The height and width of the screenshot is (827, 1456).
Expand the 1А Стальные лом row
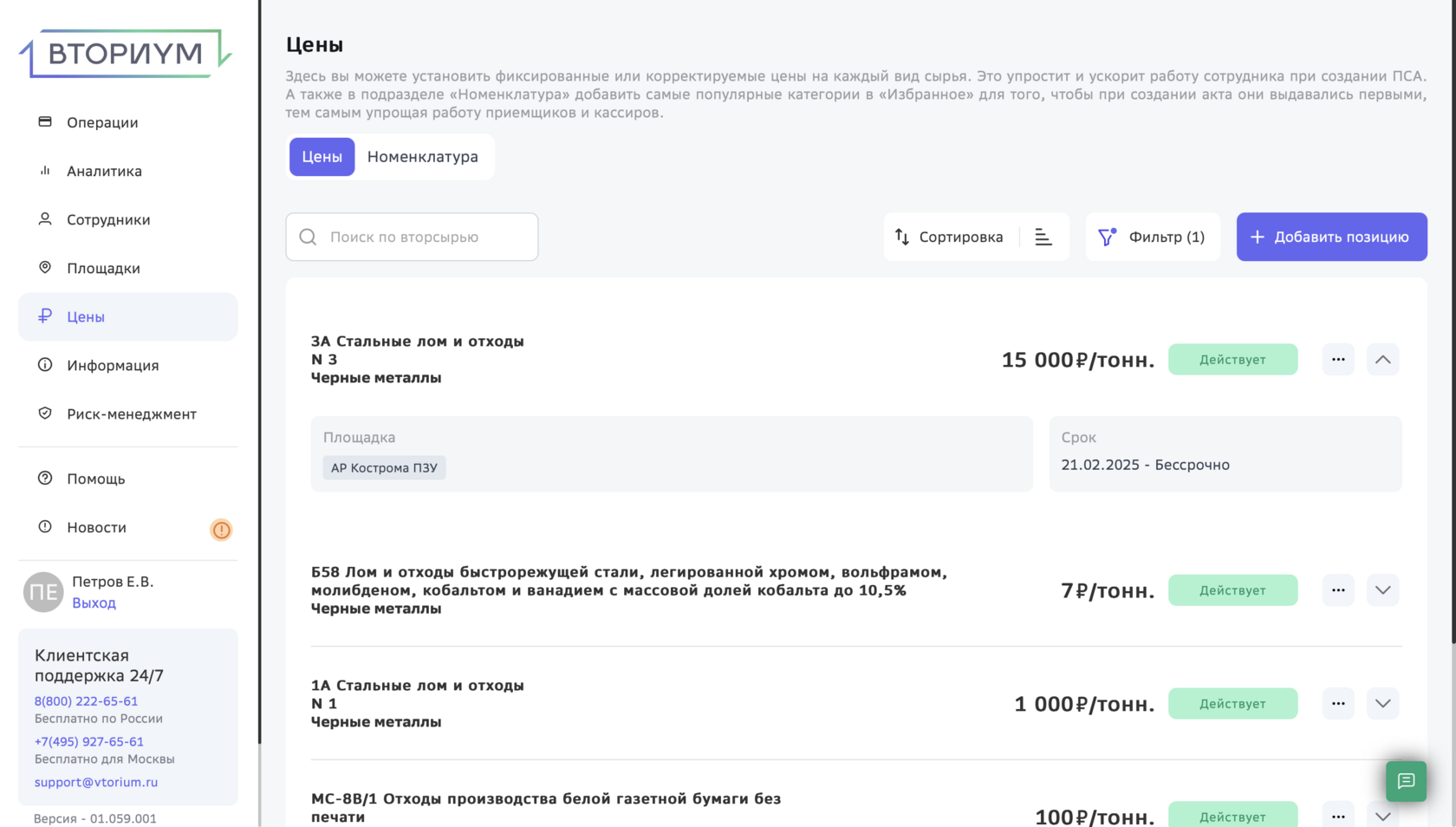pos(1382,704)
